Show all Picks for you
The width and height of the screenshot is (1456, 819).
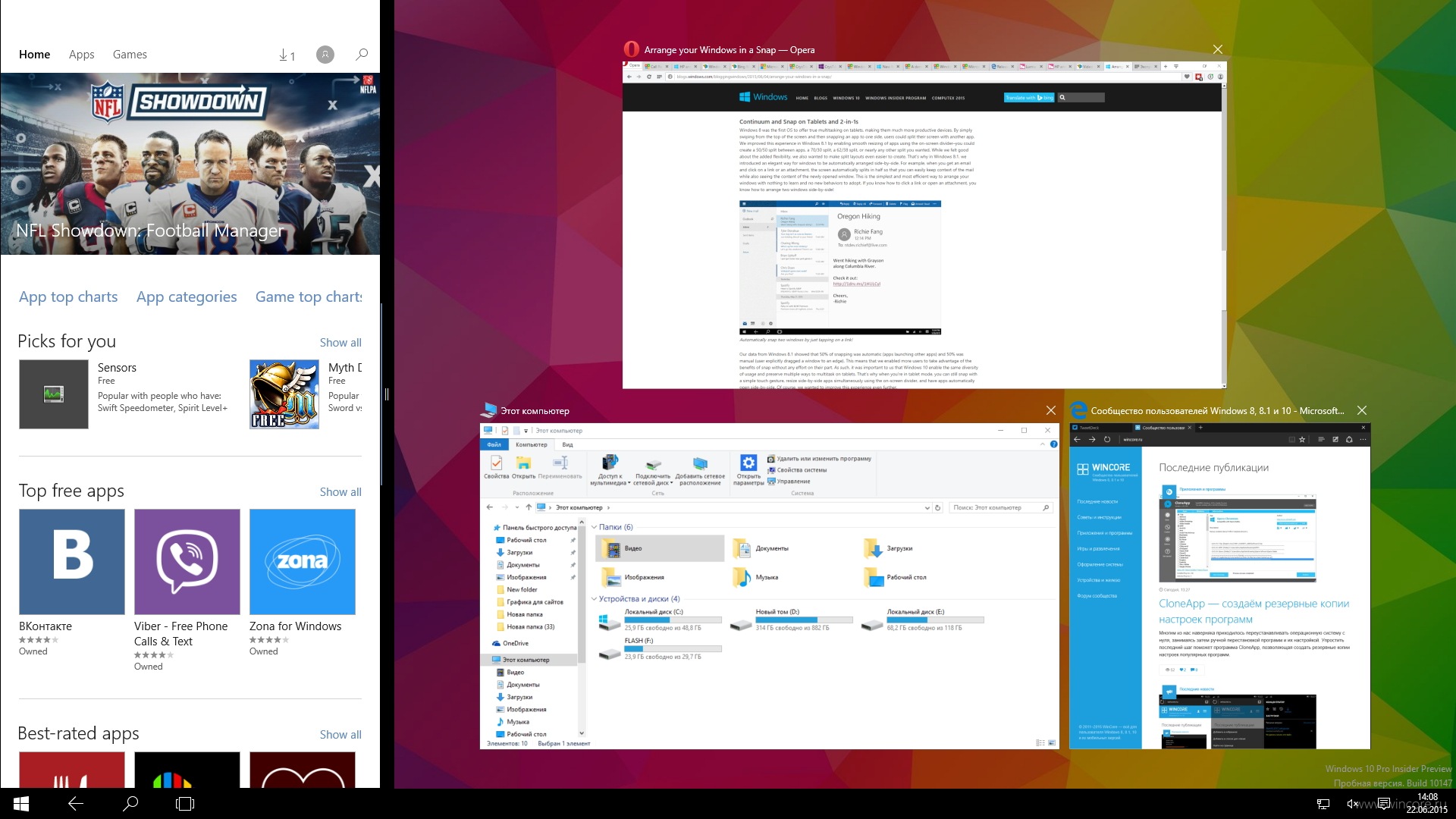click(x=340, y=343)
